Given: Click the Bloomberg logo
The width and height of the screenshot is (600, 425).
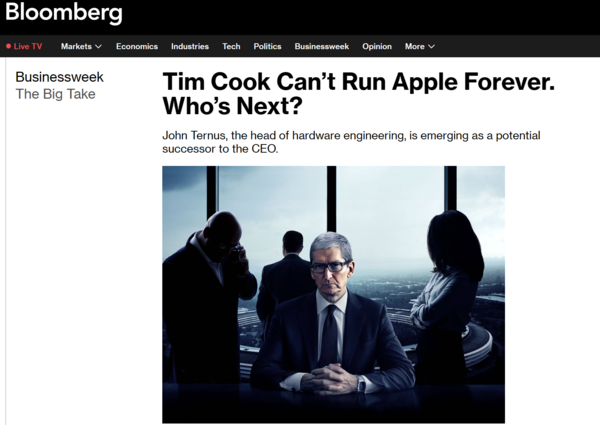Looking at the screenshot, I should pyautogui.click(x=64, y=12).
